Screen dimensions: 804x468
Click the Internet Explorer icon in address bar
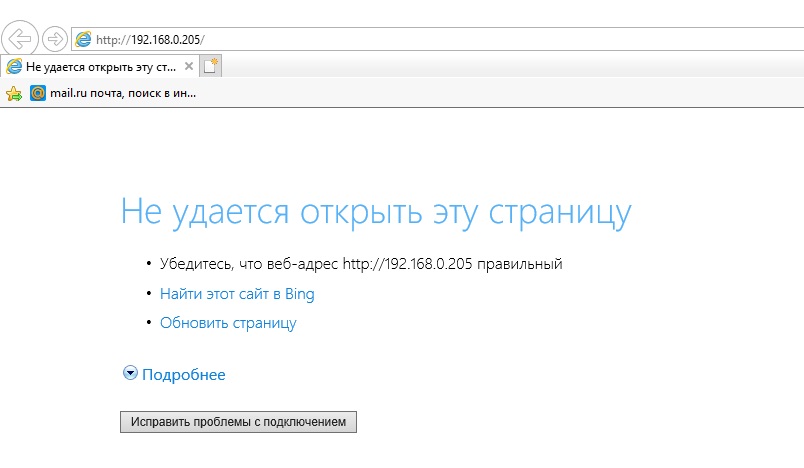(x=83, y=39)
